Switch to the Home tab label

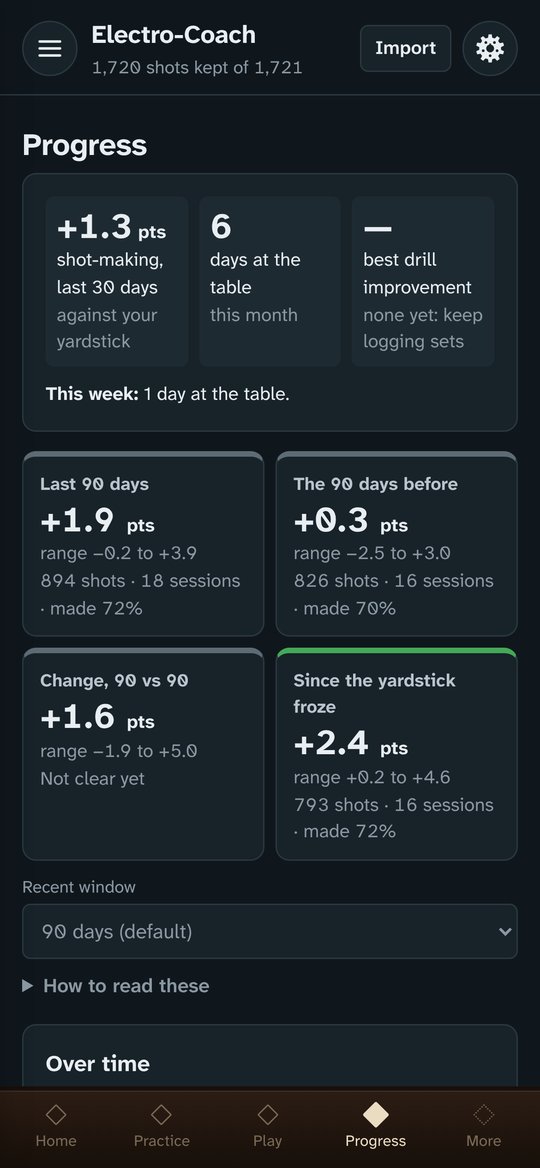56,1140
